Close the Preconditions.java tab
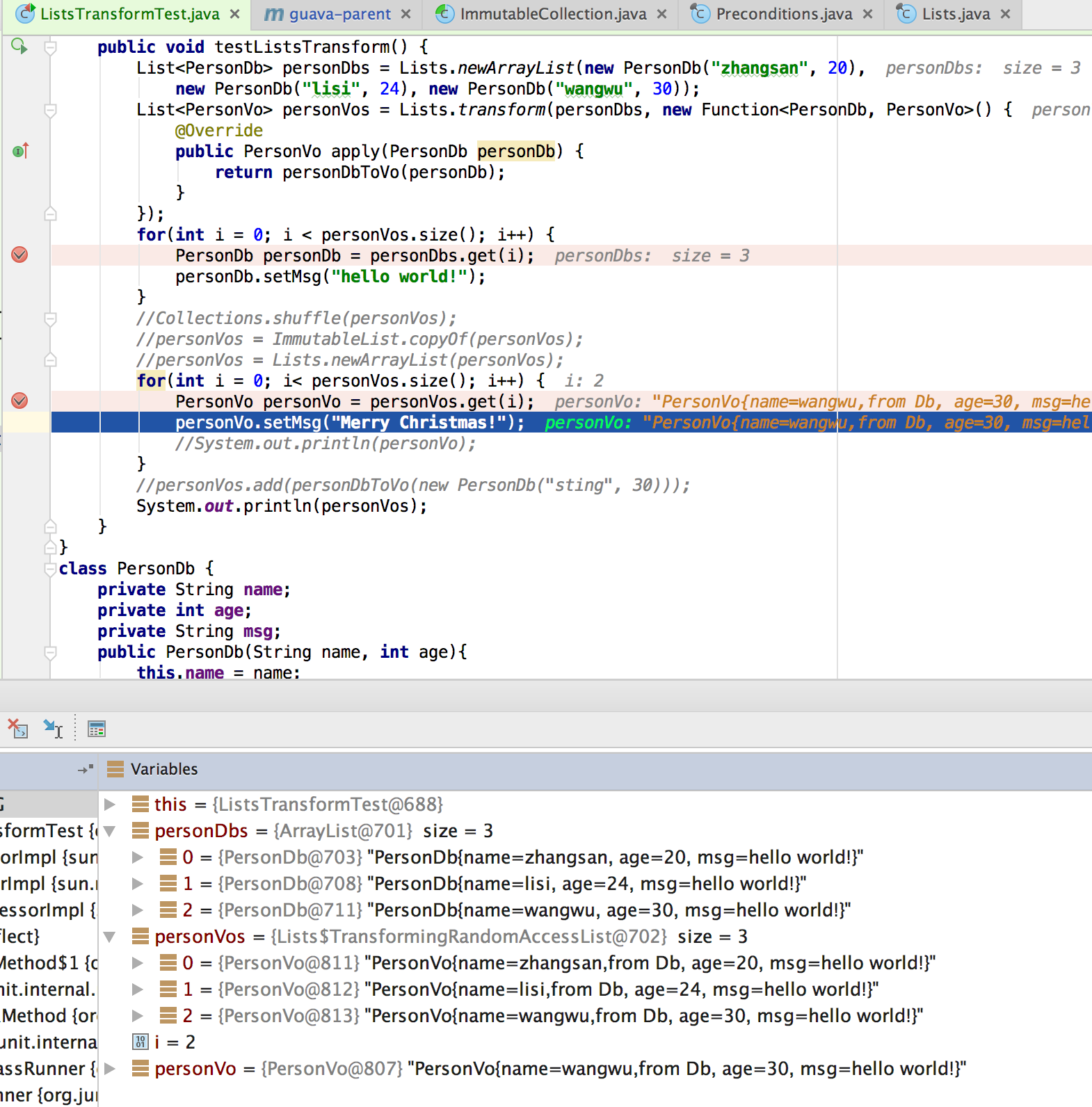Screen dimensions: 1092x1107 click(x=867, y=14)
